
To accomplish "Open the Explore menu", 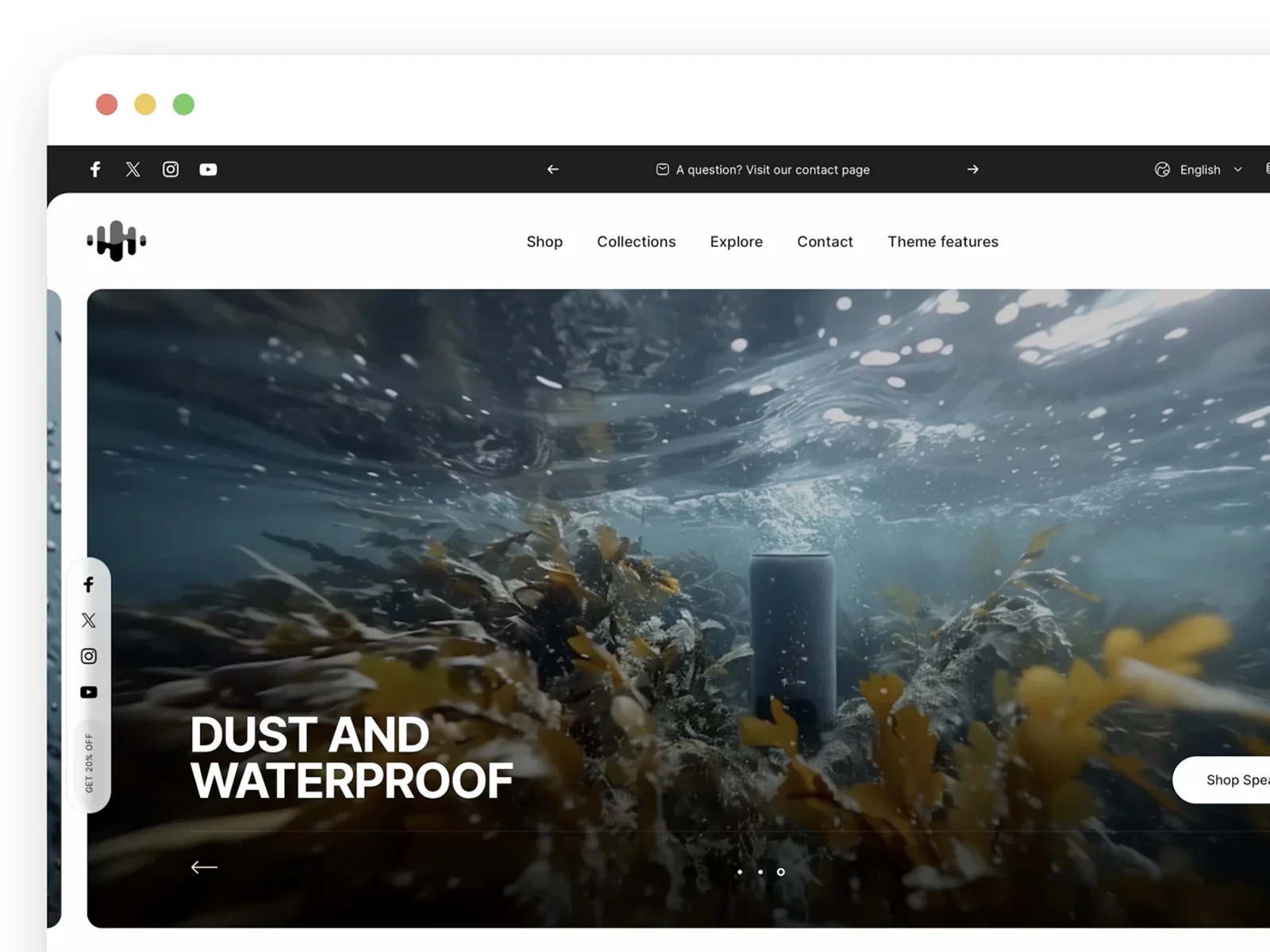I will point(737,242).
